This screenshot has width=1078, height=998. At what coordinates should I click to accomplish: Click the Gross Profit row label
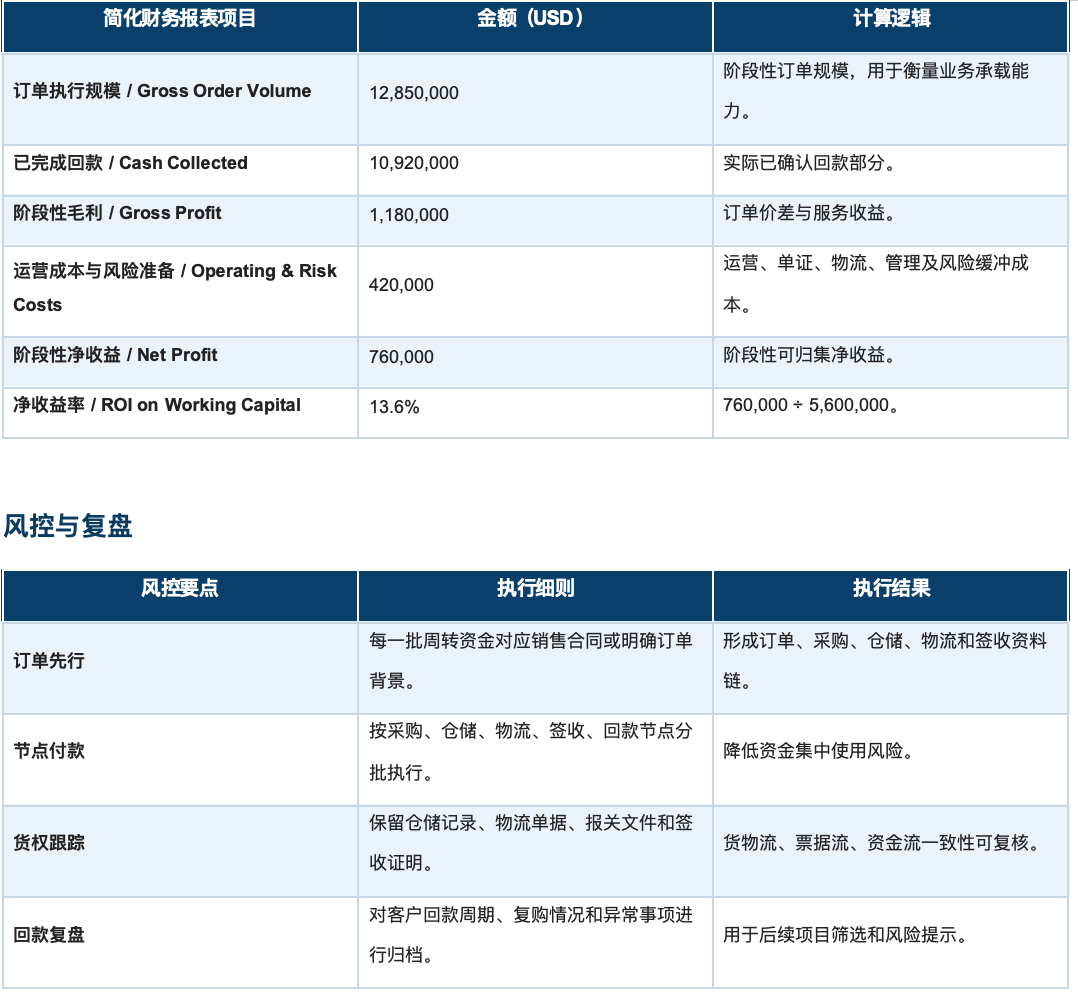(x=118, y=213)
